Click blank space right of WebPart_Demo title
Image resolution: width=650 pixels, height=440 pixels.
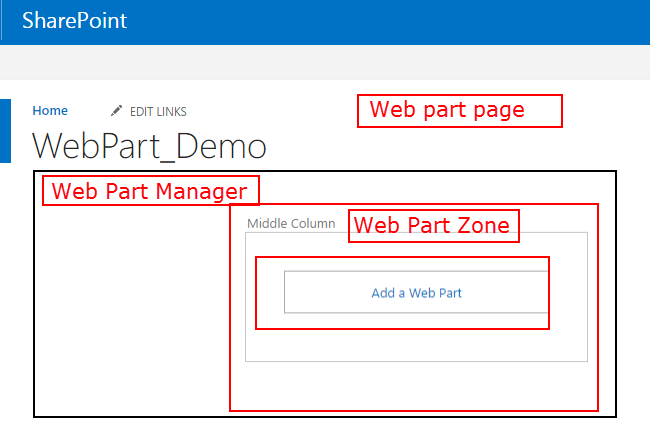(450, 150)
